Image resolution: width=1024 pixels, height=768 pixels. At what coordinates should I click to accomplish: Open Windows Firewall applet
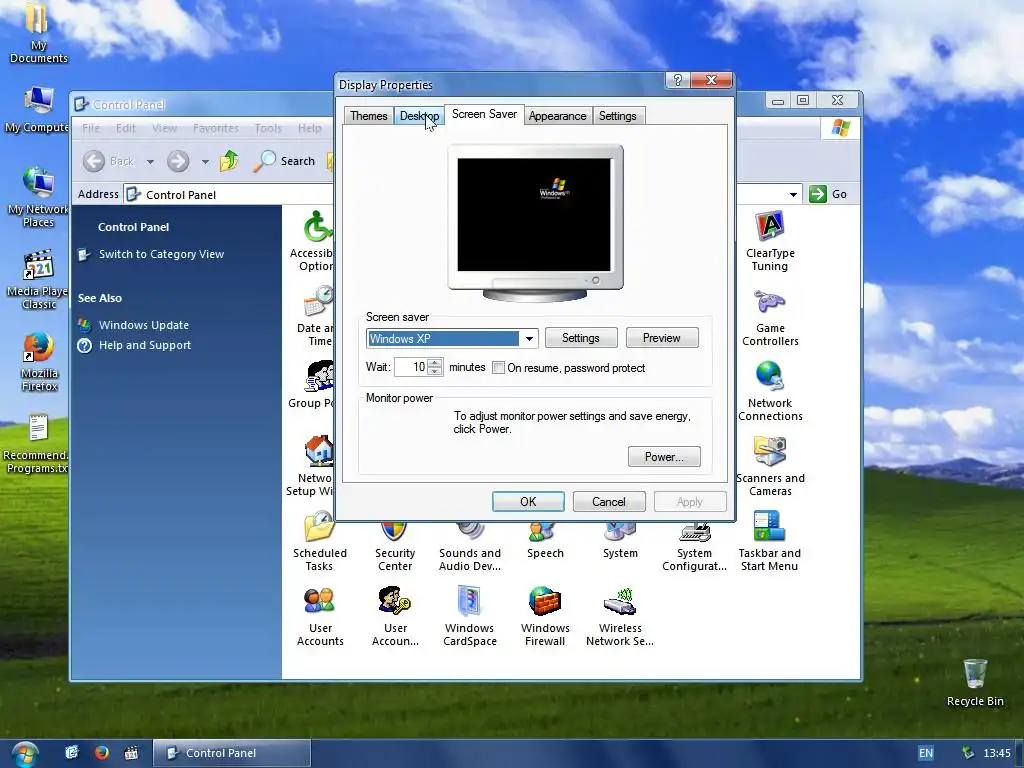point(545,616)
